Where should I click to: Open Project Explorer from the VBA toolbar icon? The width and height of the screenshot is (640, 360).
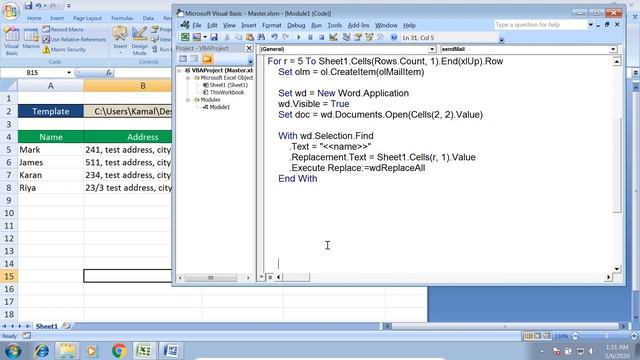346,37
